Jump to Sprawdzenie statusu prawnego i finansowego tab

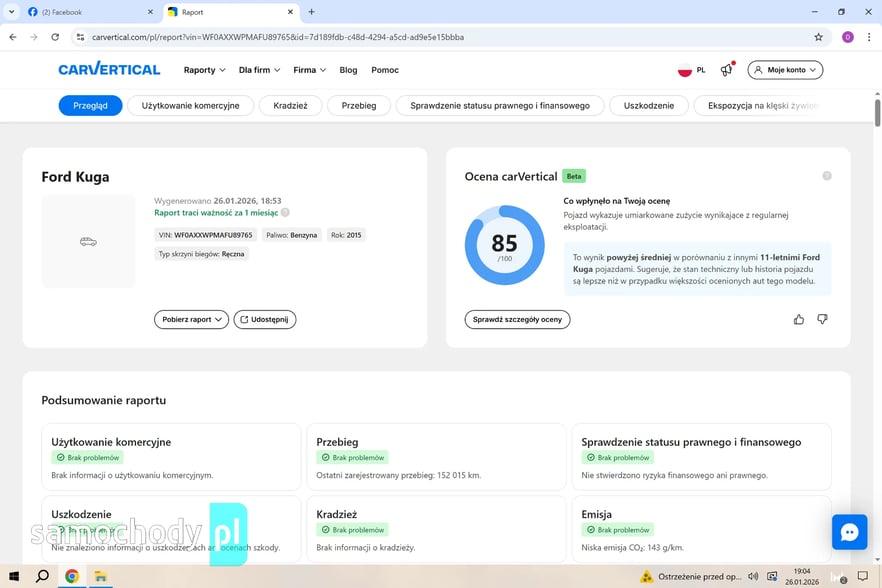(500, 105)
